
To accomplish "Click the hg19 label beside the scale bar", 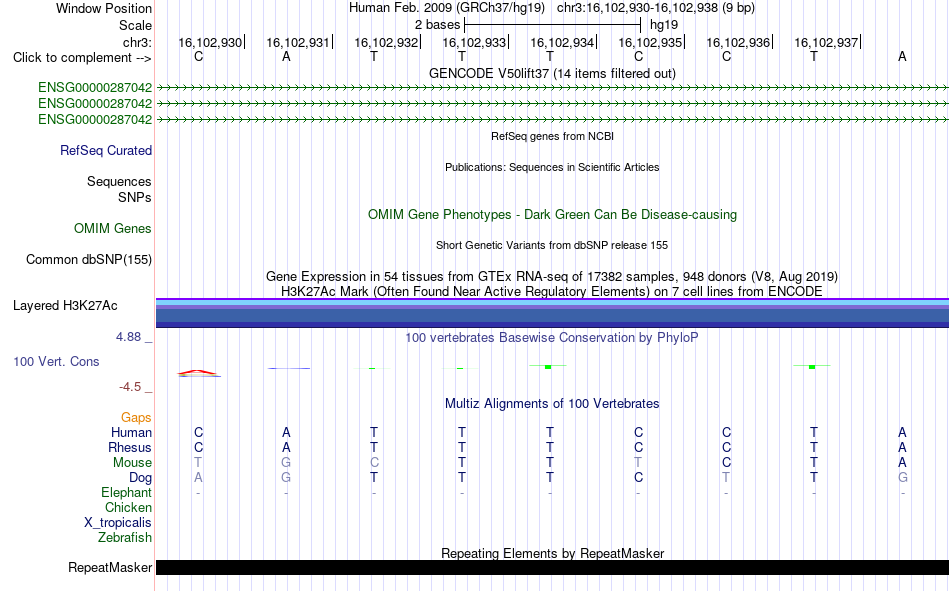I will coord(664,25).
